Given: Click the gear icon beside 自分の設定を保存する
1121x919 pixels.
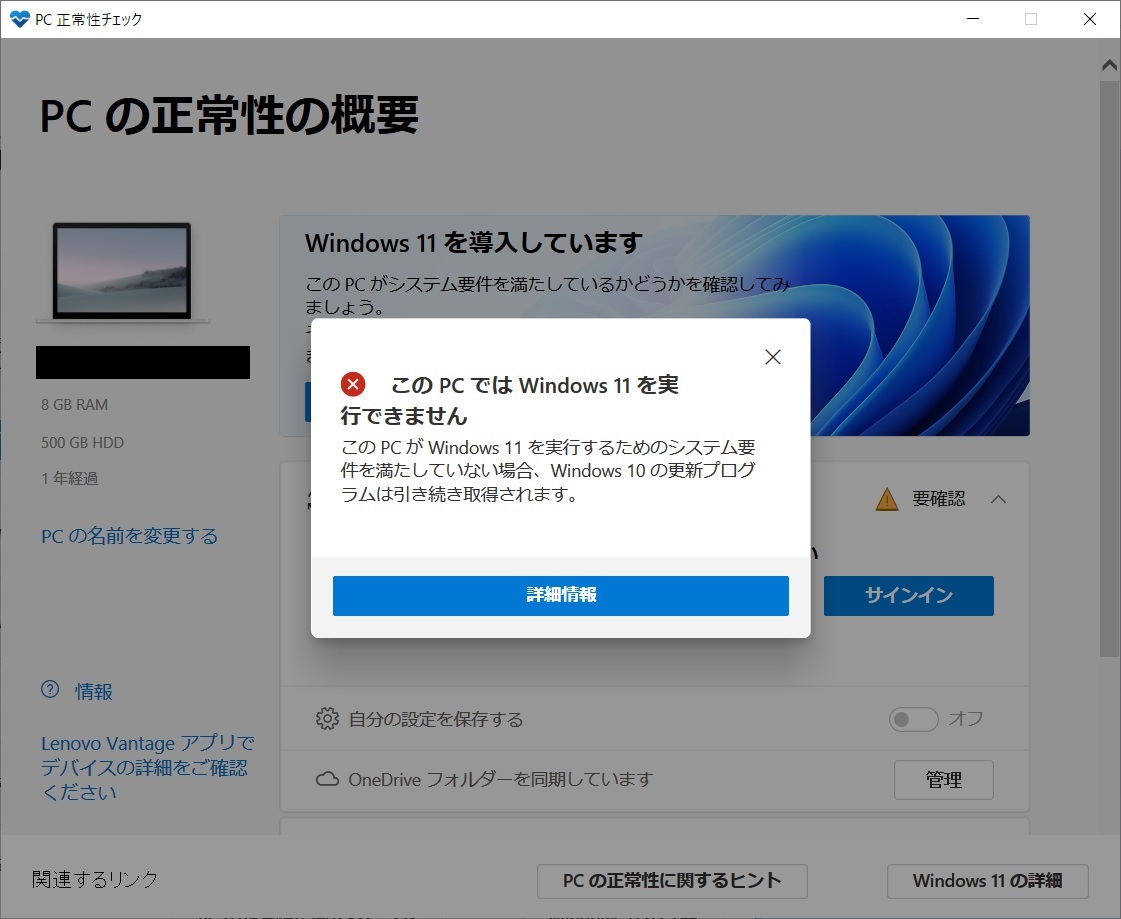Looking at the screenshot, I should coord(327,718).
